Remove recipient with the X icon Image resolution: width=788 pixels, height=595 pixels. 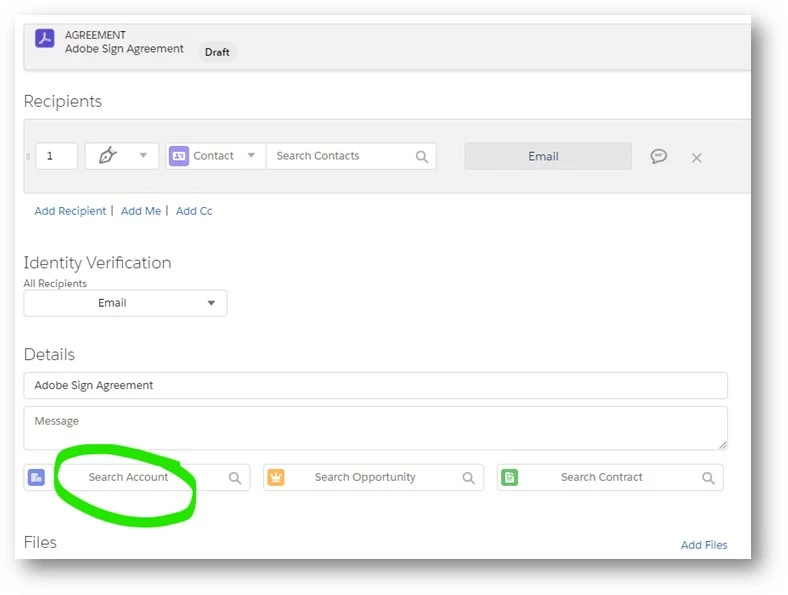[x=697, y=158]
